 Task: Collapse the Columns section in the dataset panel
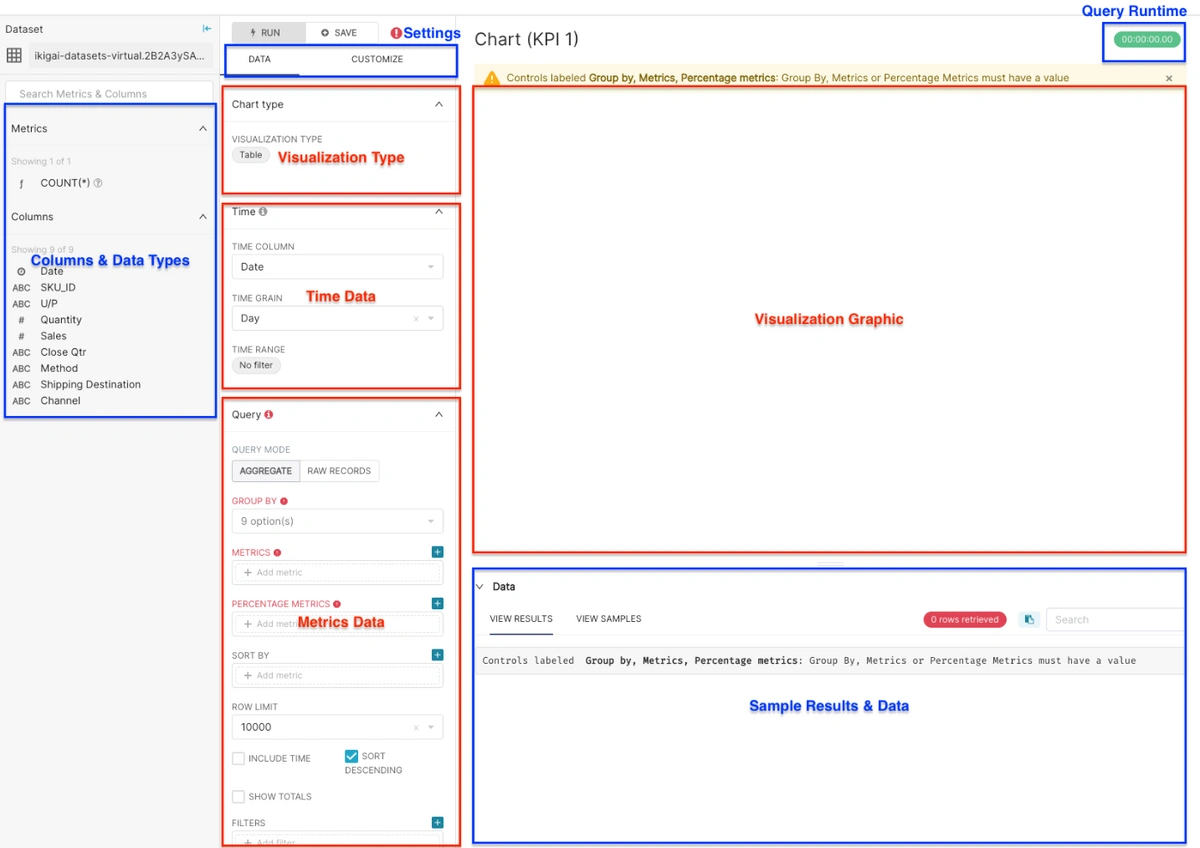(x=203, y=217)
